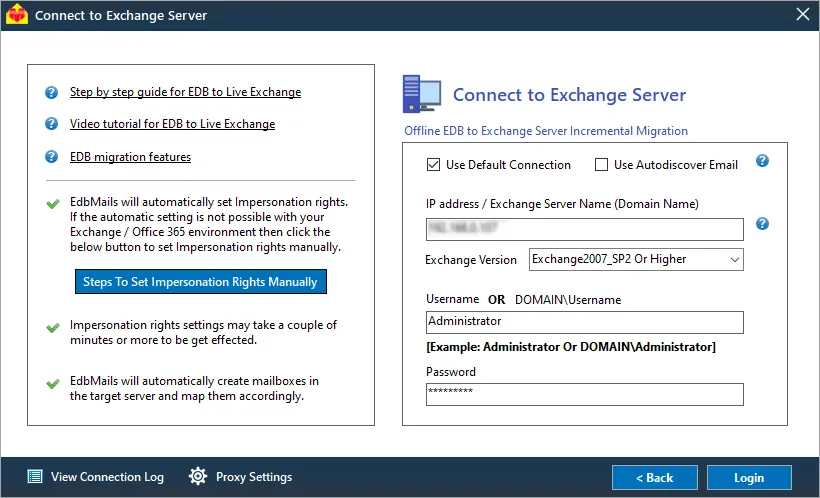
Task: Click the 'Connect to Exchange Server' blue heading
Action: [x=570, y=95]
